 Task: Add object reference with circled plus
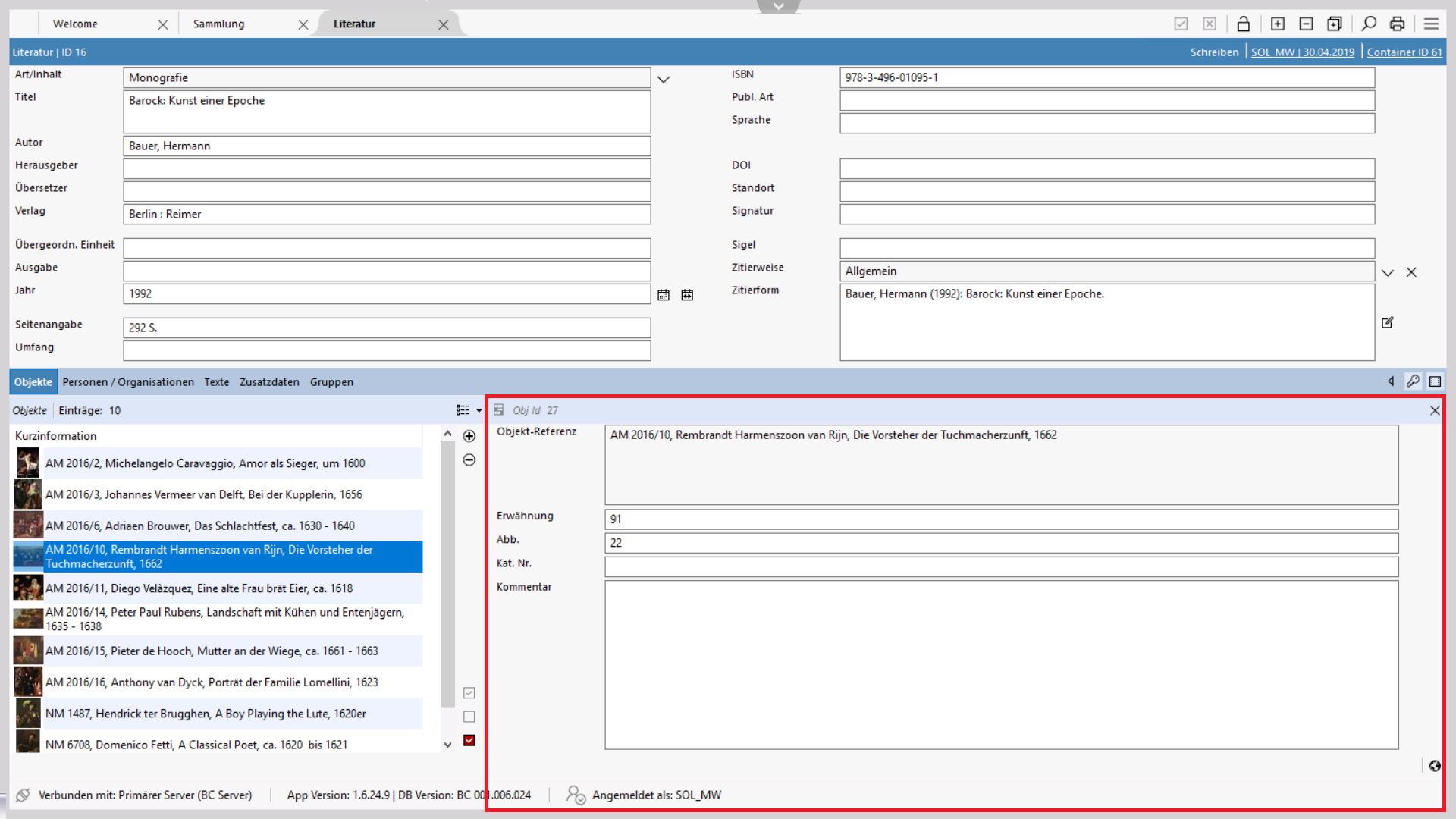pos(469,436)
